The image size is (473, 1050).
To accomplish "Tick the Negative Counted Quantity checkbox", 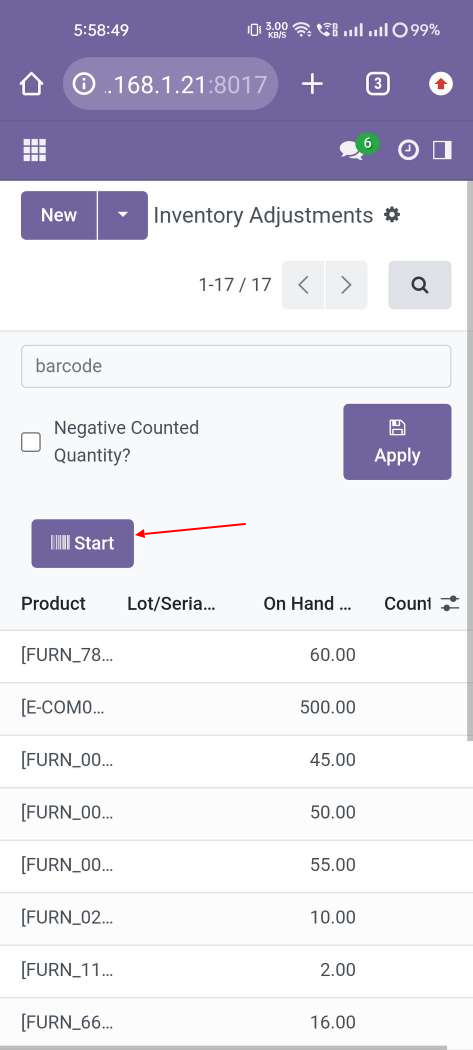I will click(x=31, y=442).
